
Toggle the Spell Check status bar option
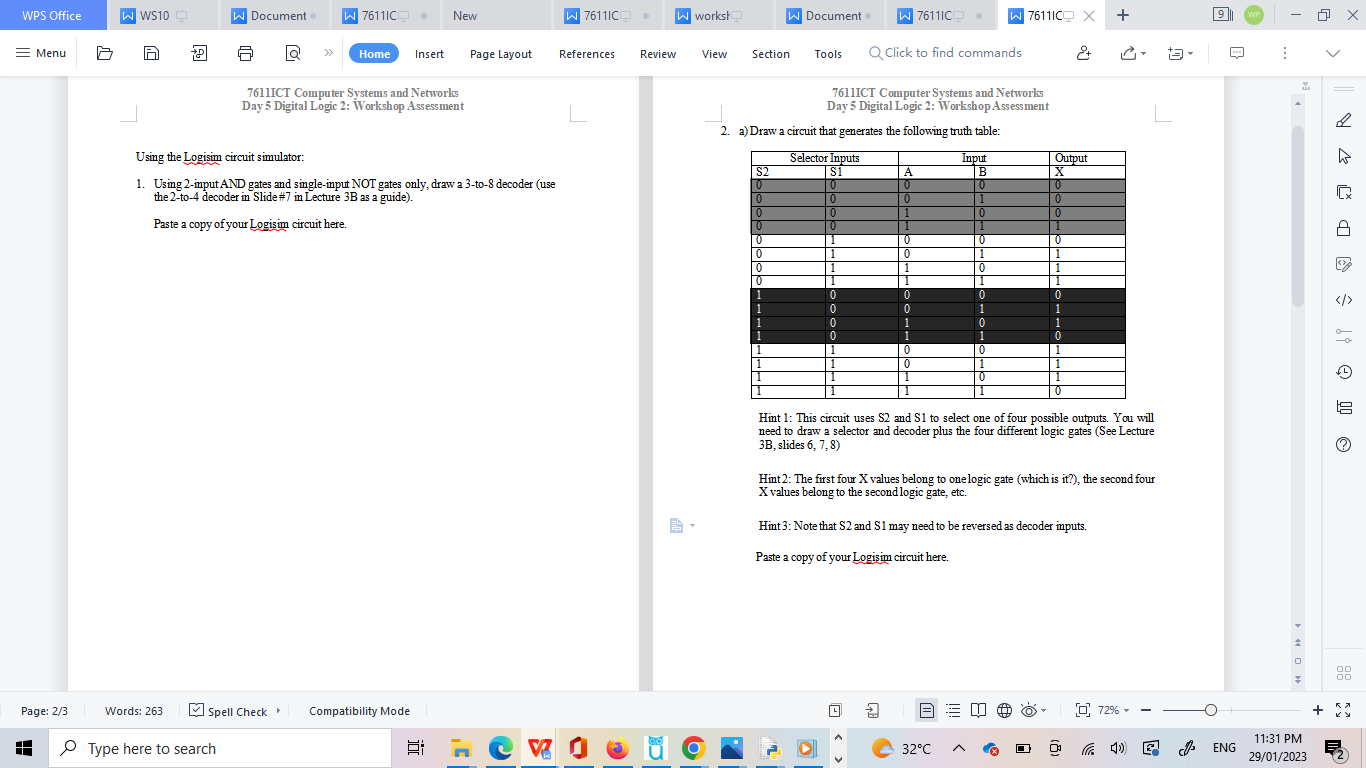[x=229, y=711]
